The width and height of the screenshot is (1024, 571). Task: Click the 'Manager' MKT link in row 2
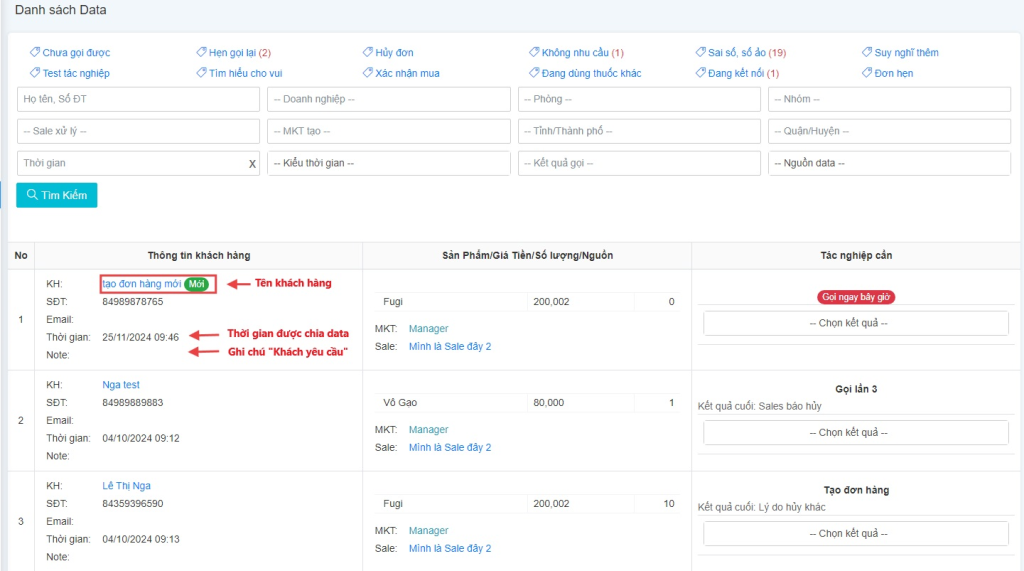pos(428,430)
